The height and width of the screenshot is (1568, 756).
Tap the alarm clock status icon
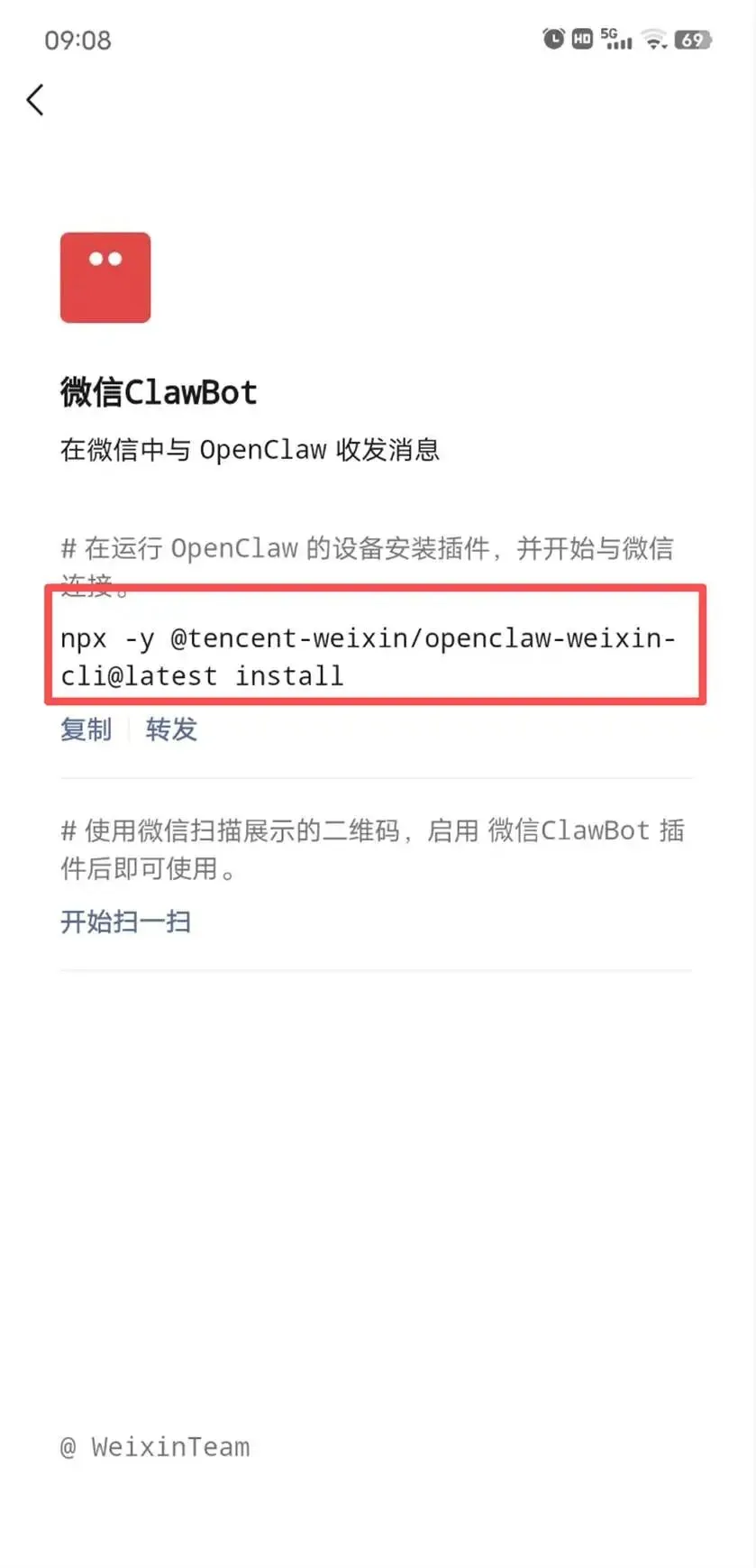pyautogui.click(x=553, y=39)
